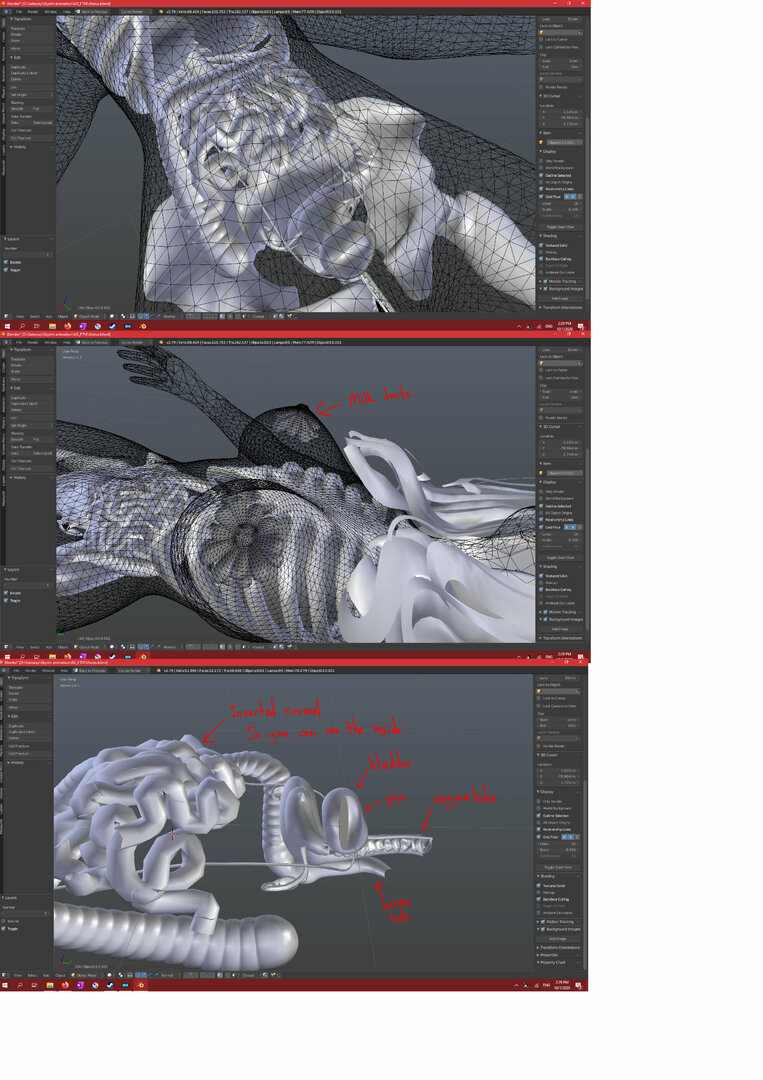
Task: Toggle Backface Culling in the top screenshot
Action: pyautogui.click(x=541, y=259)
